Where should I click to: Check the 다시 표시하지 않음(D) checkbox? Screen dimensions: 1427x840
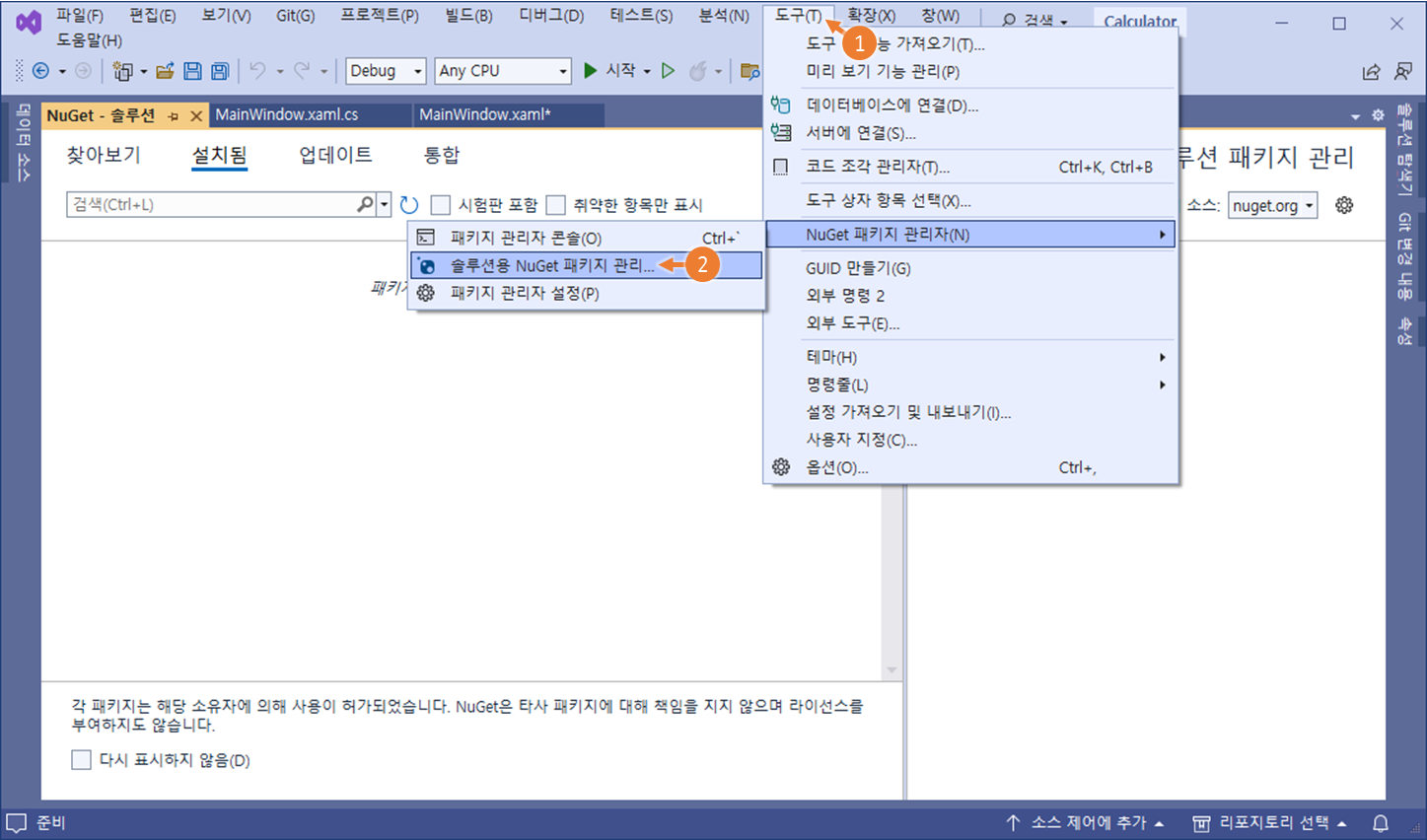(82, 760)
